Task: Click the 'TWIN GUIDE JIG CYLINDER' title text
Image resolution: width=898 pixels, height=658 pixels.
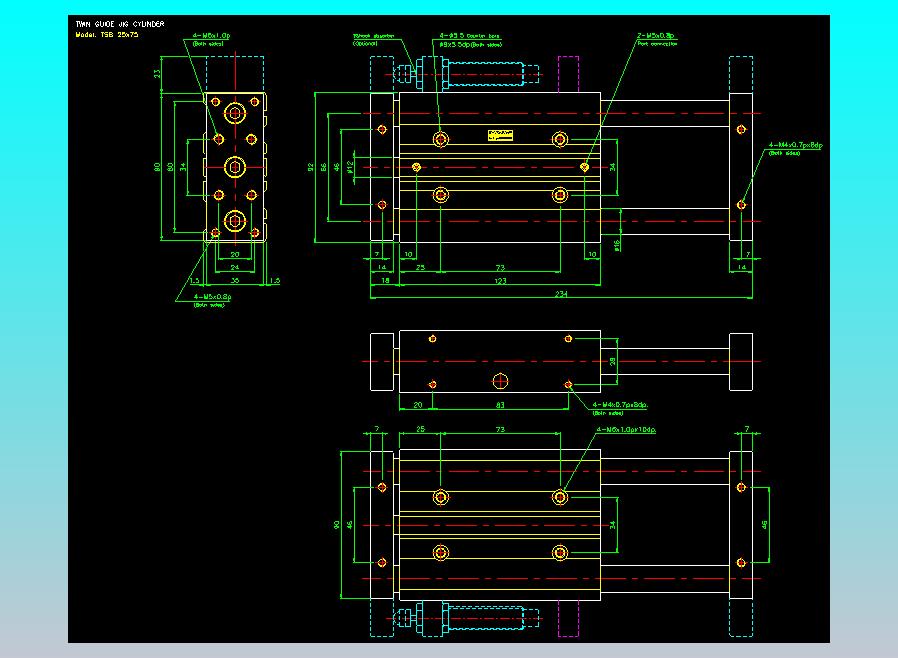Action: (x=120, y=24)
